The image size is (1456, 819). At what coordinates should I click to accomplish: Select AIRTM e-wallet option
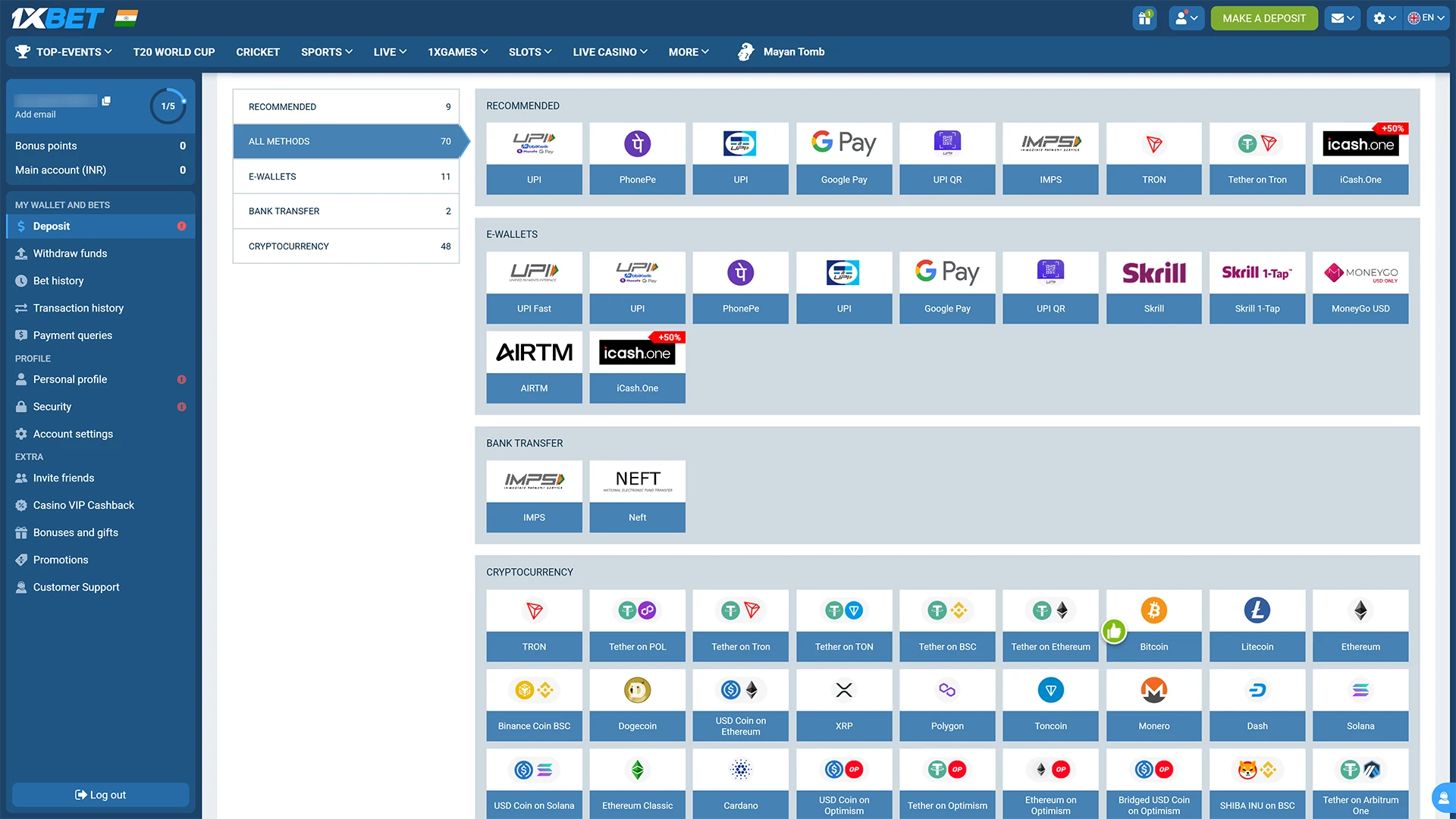[x=534, y=367]
